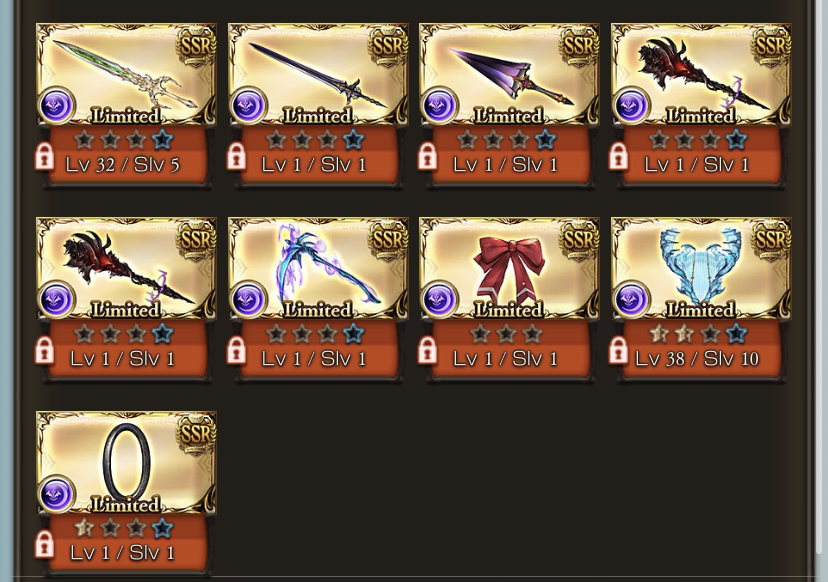Pick the red ribbon bow weapon

coord(509,268)
